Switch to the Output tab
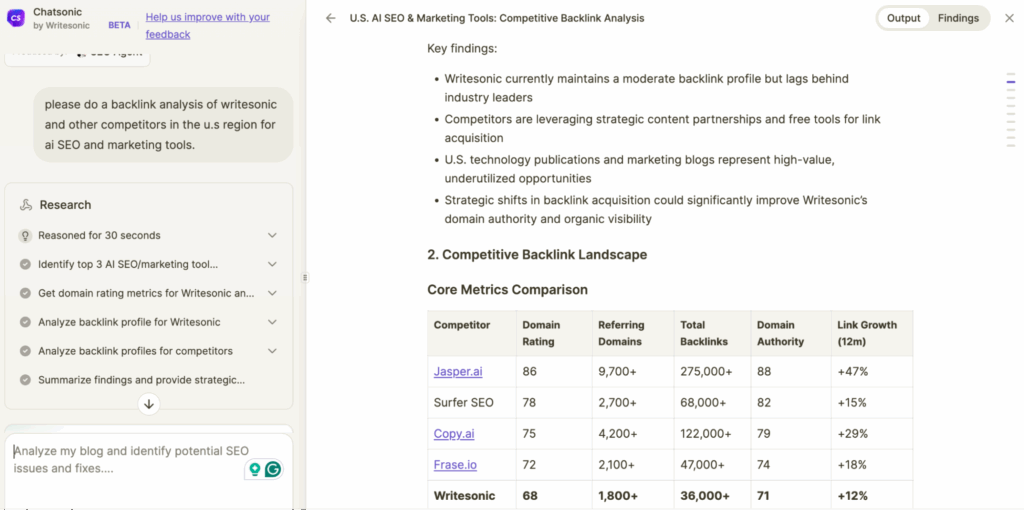The width and height of the screenshot is (1024, 510). [x=903, y=18]
